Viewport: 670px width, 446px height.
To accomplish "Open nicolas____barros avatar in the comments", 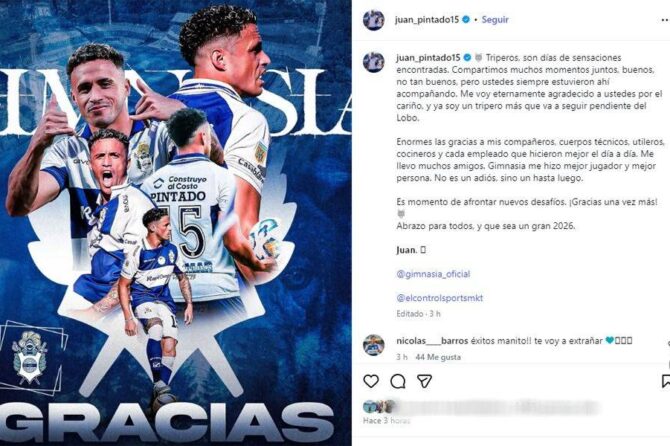I will (x=373, y=345).
